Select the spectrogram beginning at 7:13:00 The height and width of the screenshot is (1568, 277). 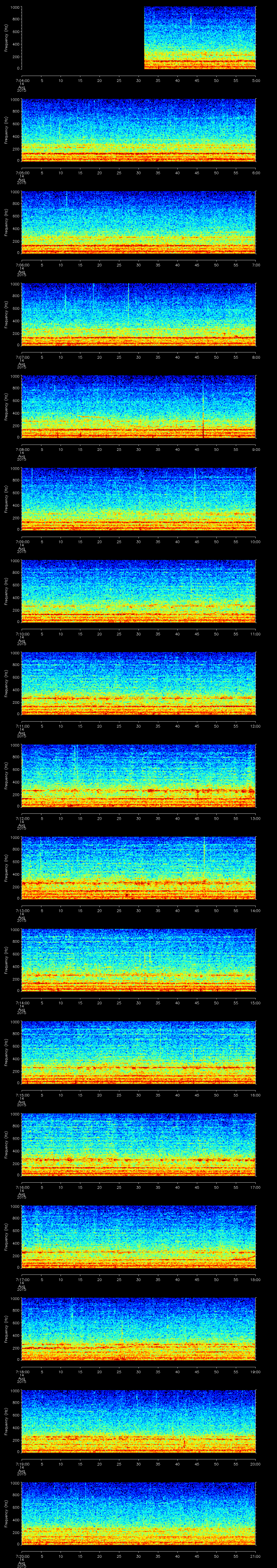139,868
